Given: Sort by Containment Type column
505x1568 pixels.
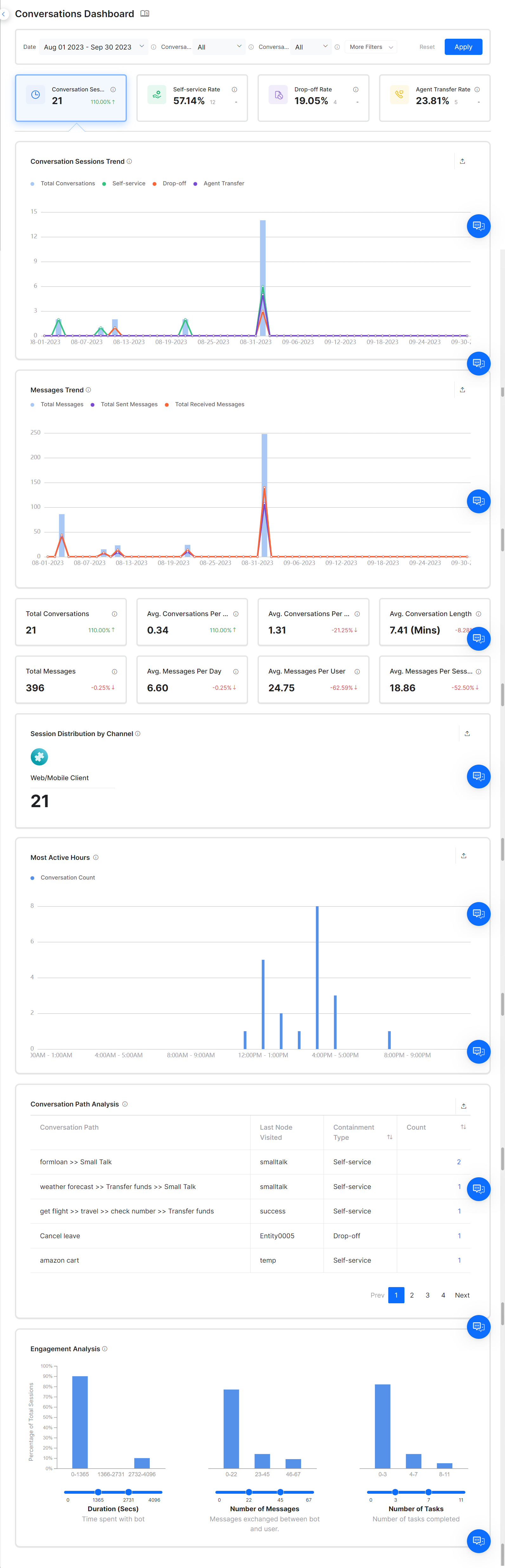Looking at the screenshot, I should point(390,1137).
